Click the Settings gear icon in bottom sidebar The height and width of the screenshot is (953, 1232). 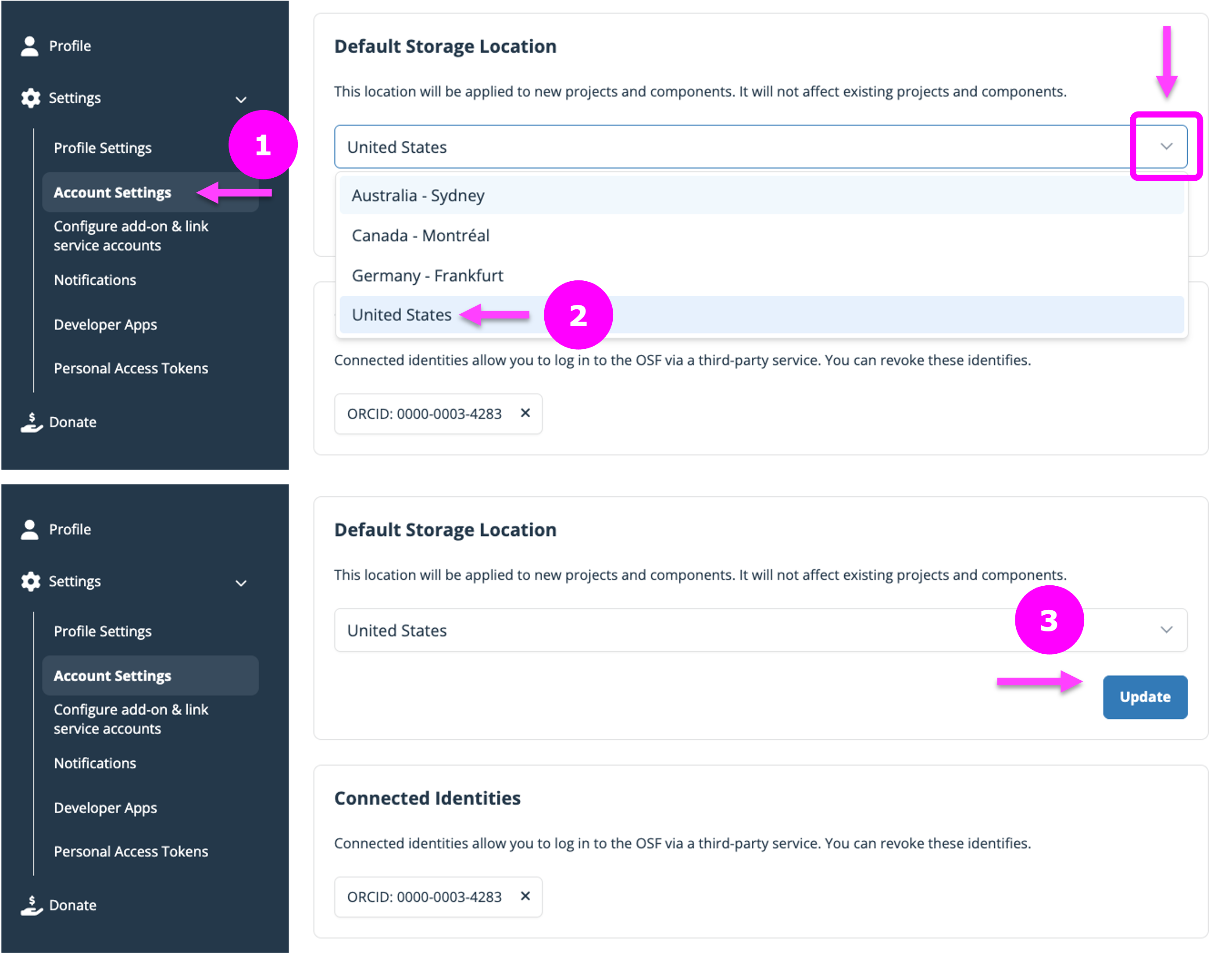tap(30, 581)
